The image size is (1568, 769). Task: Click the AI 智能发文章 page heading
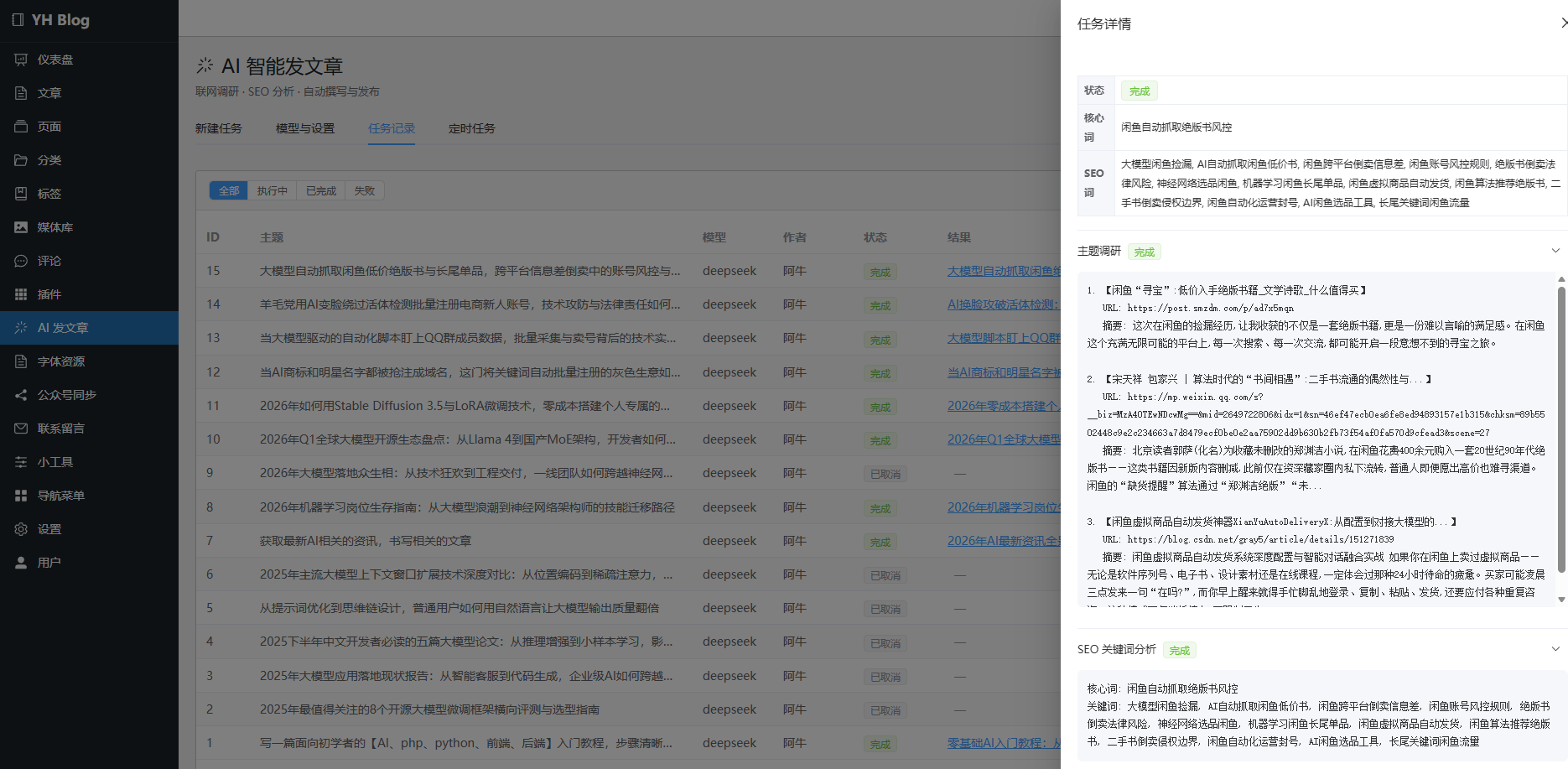[282, 66]
